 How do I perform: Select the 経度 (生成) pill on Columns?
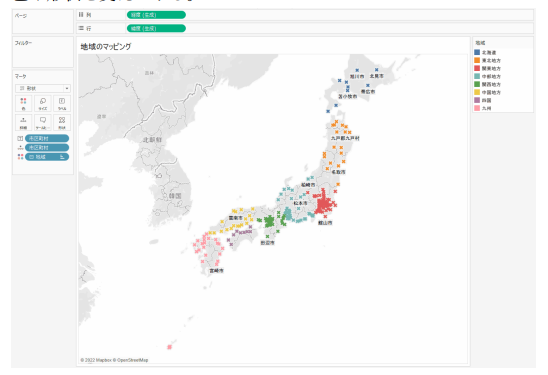pos(156,15)
